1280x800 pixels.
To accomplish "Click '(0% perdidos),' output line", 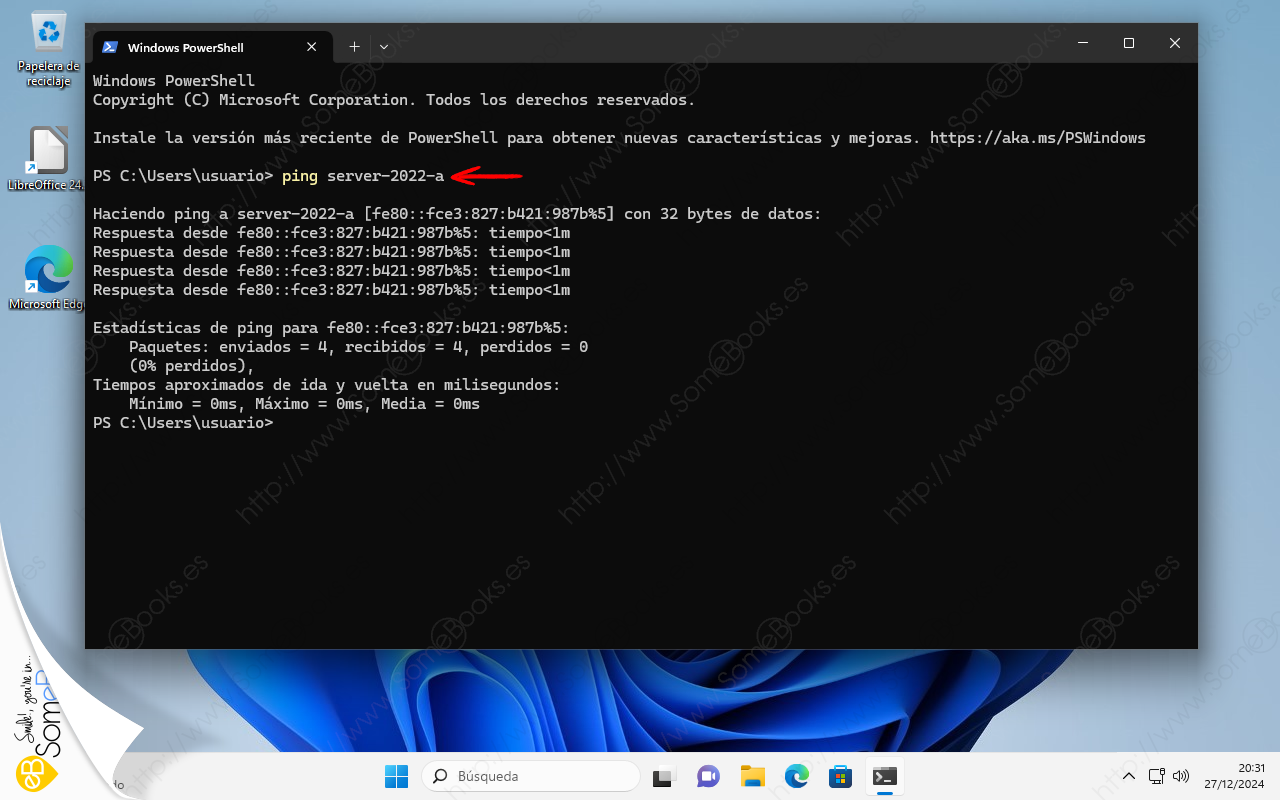I will (192, 366).
